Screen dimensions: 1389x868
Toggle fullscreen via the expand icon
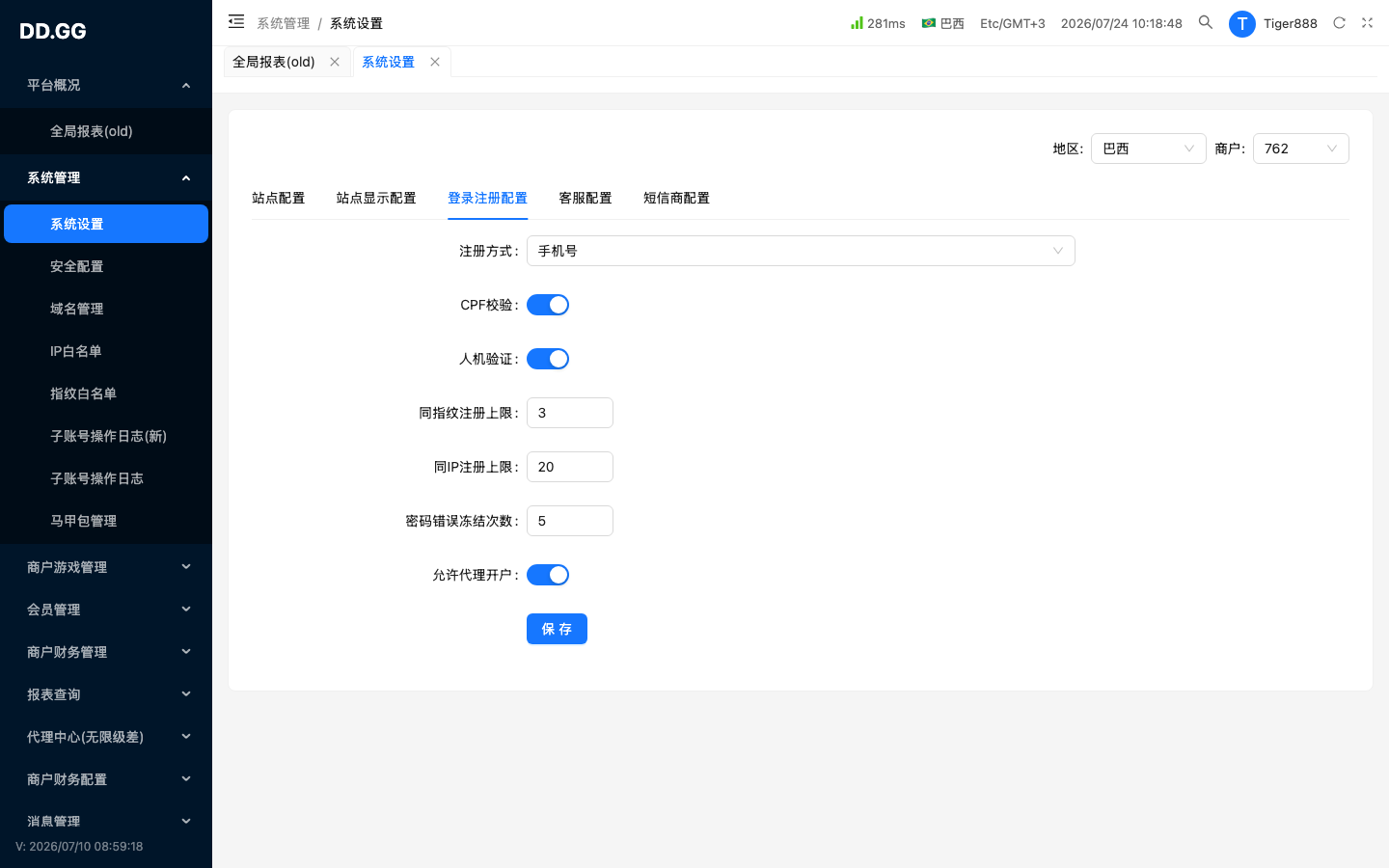click(1367, 23)
